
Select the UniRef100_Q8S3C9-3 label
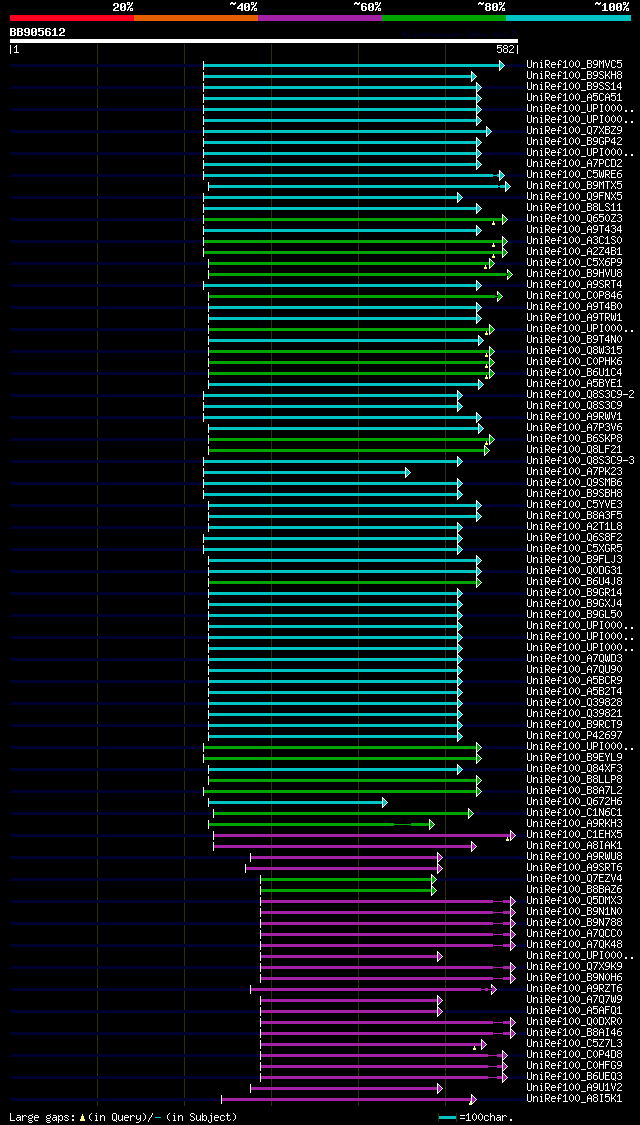click(580, 461)
